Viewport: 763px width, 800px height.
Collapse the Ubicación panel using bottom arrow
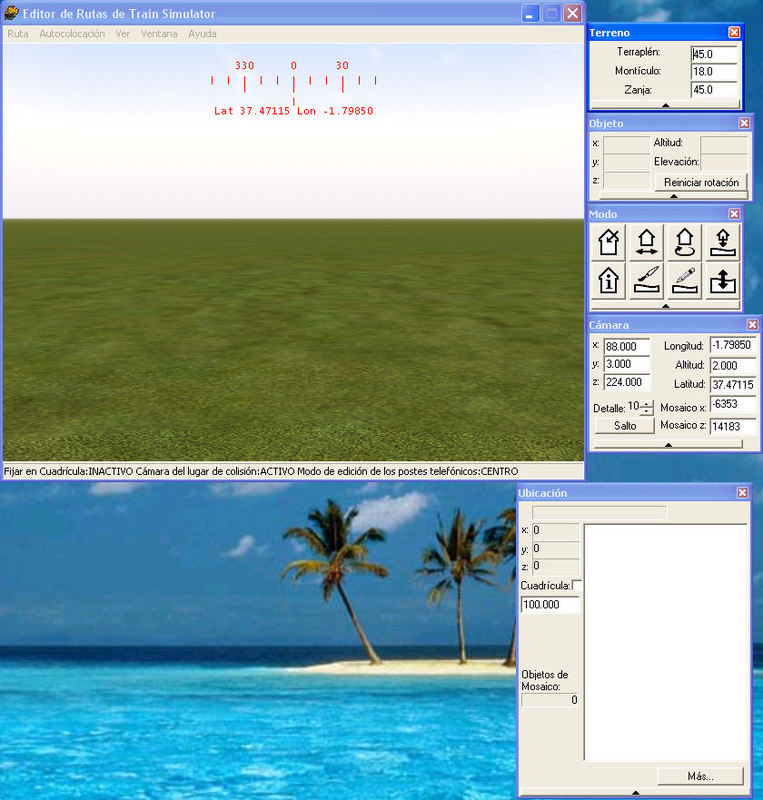click(x=634, y=792)
